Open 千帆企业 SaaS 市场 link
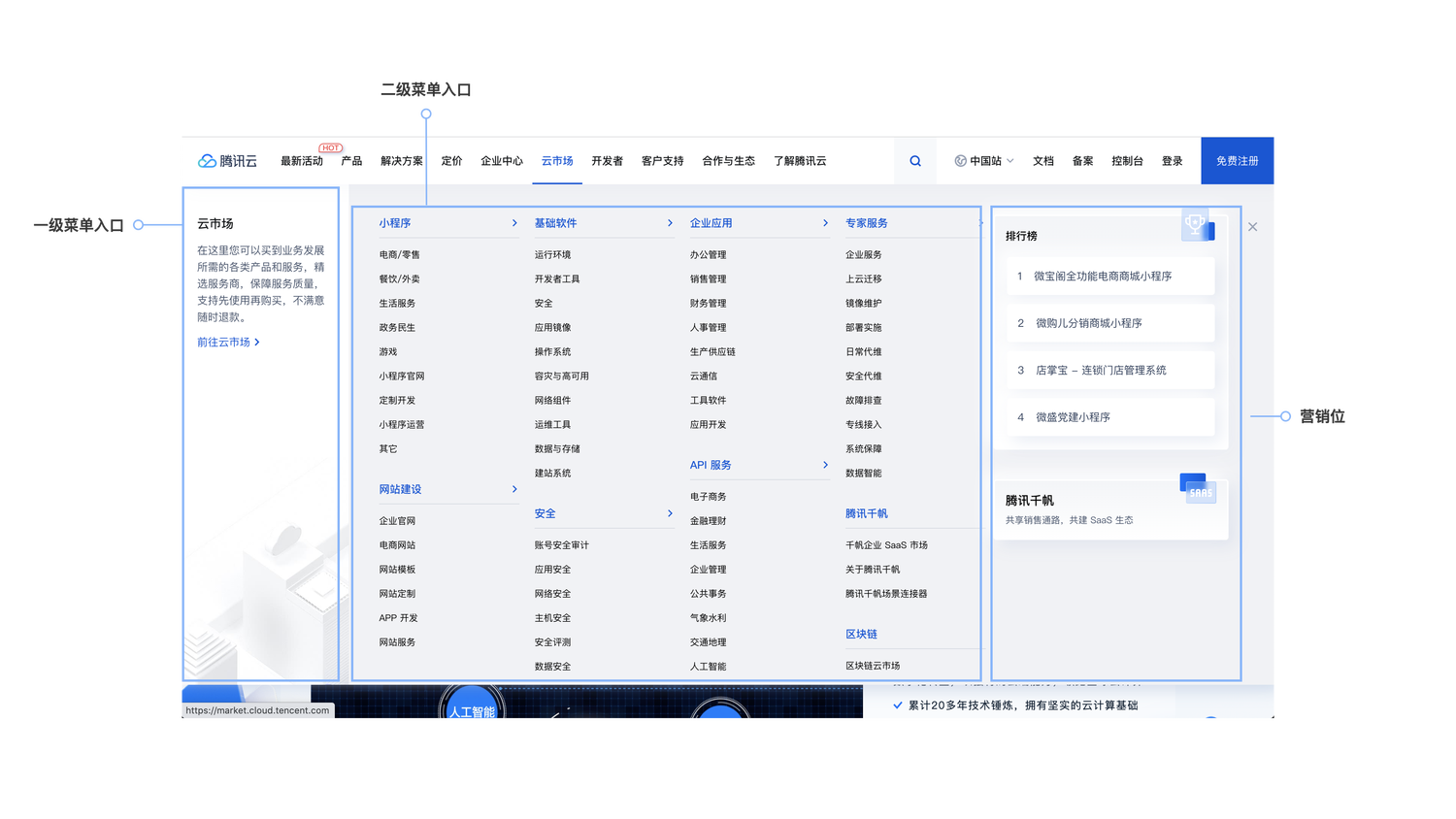 pos(886,545)
